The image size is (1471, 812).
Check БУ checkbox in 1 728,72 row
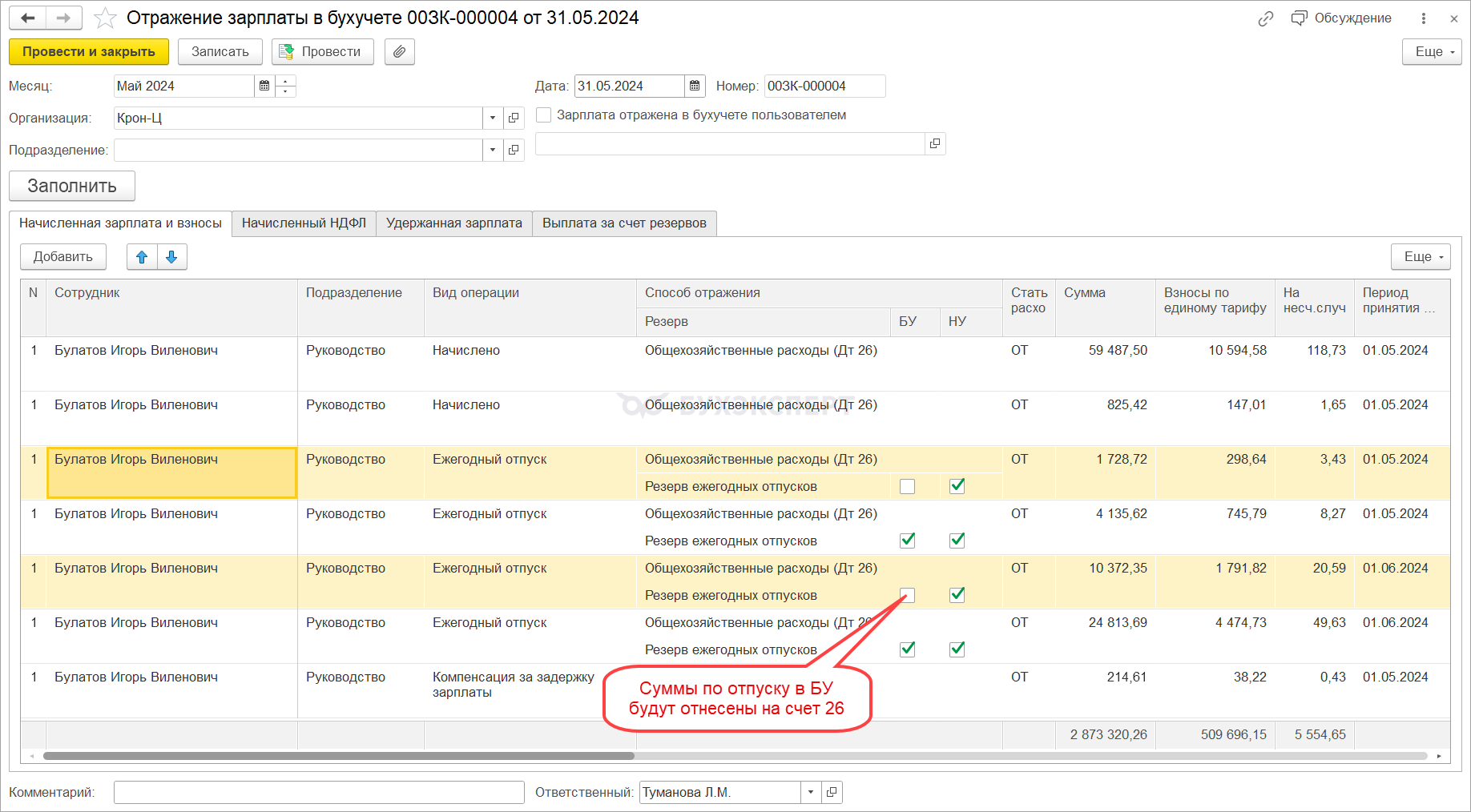point(907,486)
